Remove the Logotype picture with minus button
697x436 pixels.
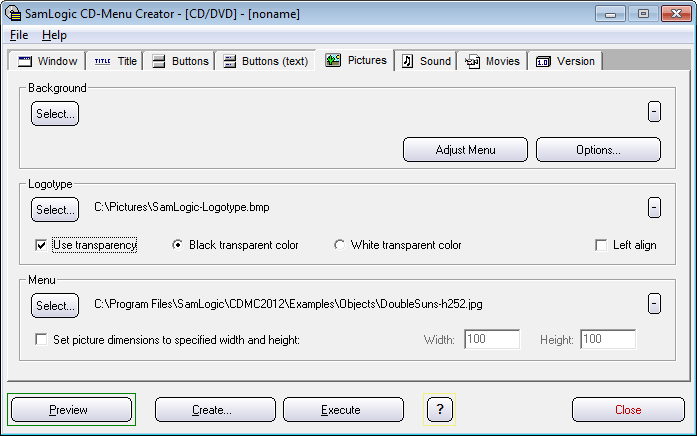tap(654, 208)
